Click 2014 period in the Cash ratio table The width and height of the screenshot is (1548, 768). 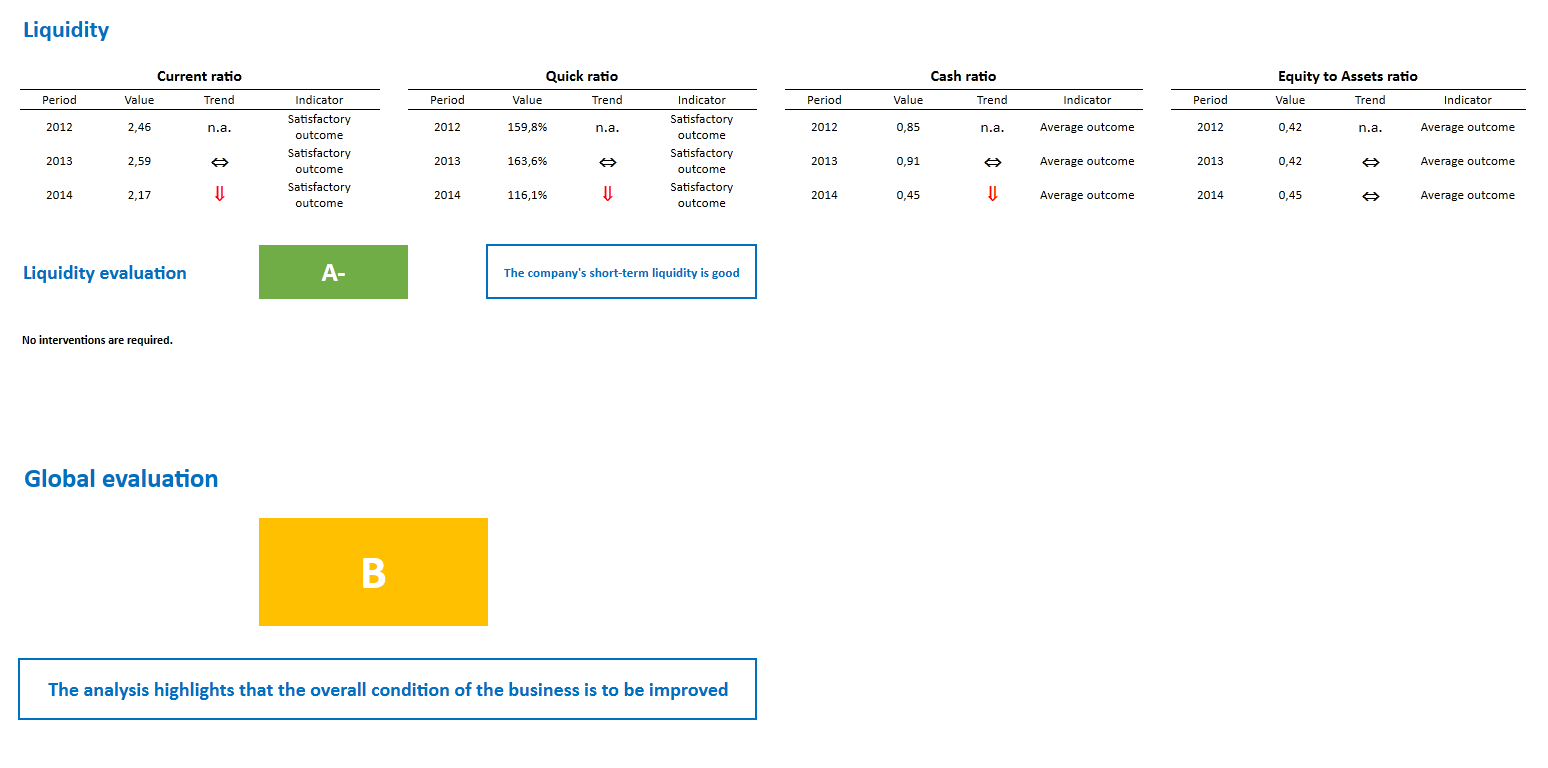pyautogui.click(x=824, y=195)
